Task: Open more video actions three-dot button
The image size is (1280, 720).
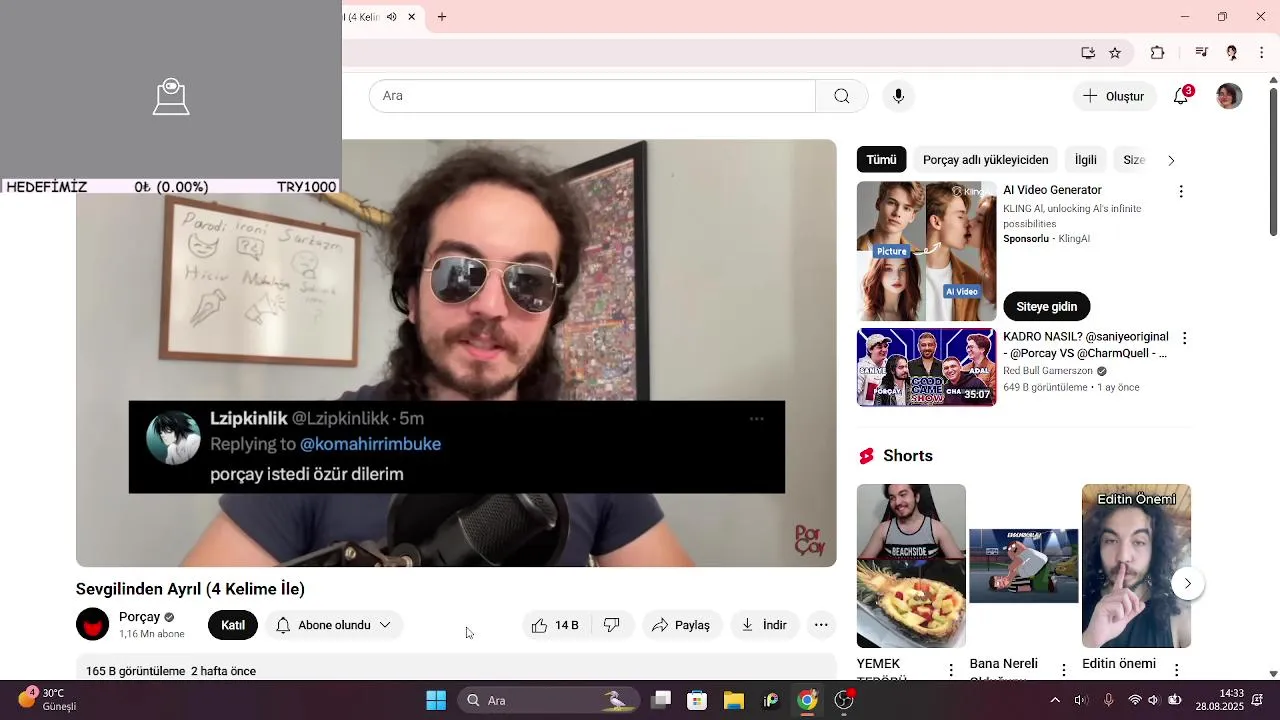Action: pyautogui.click(x=821, y=625)
